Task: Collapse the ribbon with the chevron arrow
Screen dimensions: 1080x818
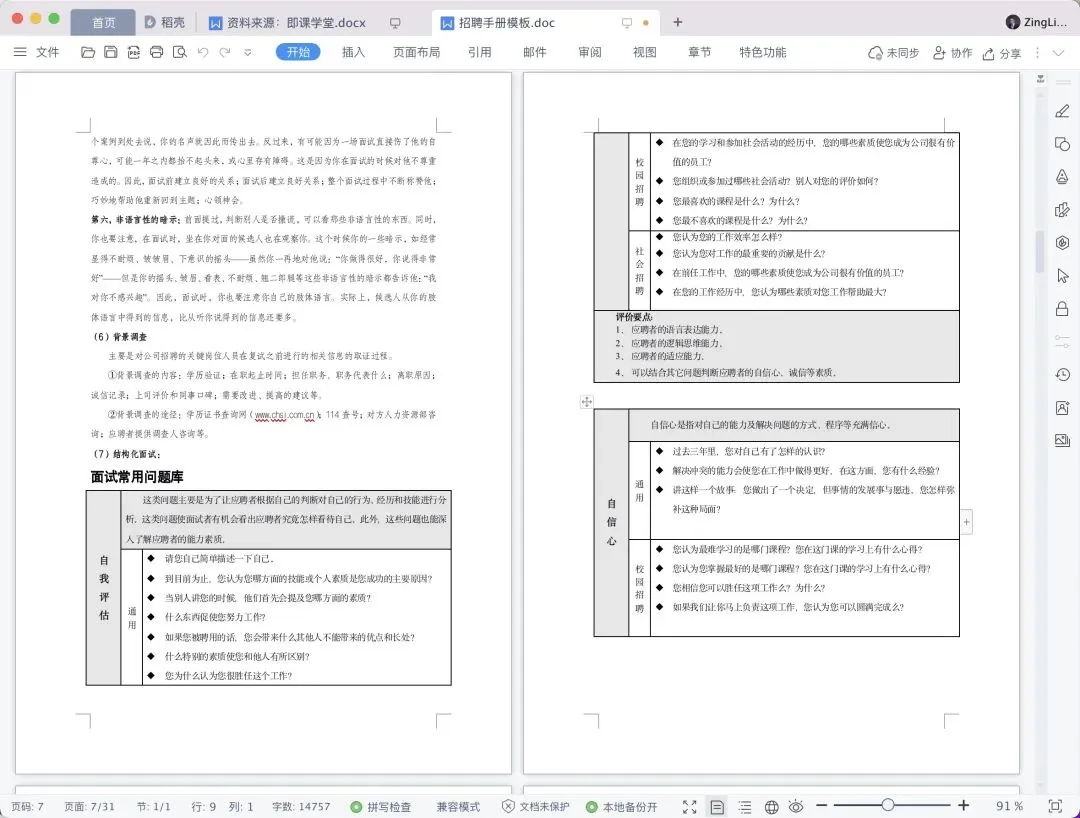Action: (1059, 53)
